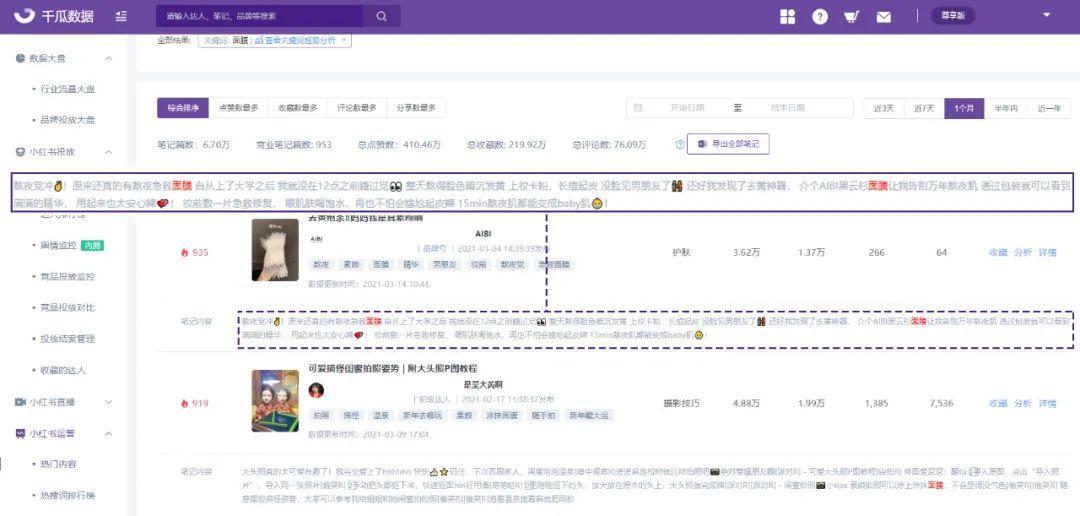Click the 结束日期 end date field
The image size is (1080, 516).
click(x=787, y=107)
